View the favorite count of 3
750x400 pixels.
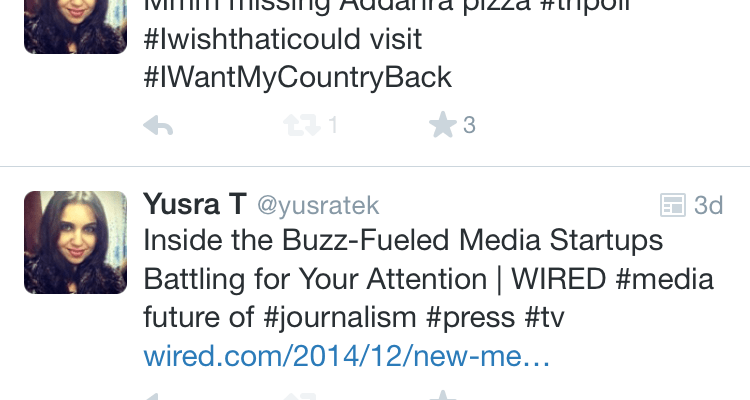pos(469,126)
